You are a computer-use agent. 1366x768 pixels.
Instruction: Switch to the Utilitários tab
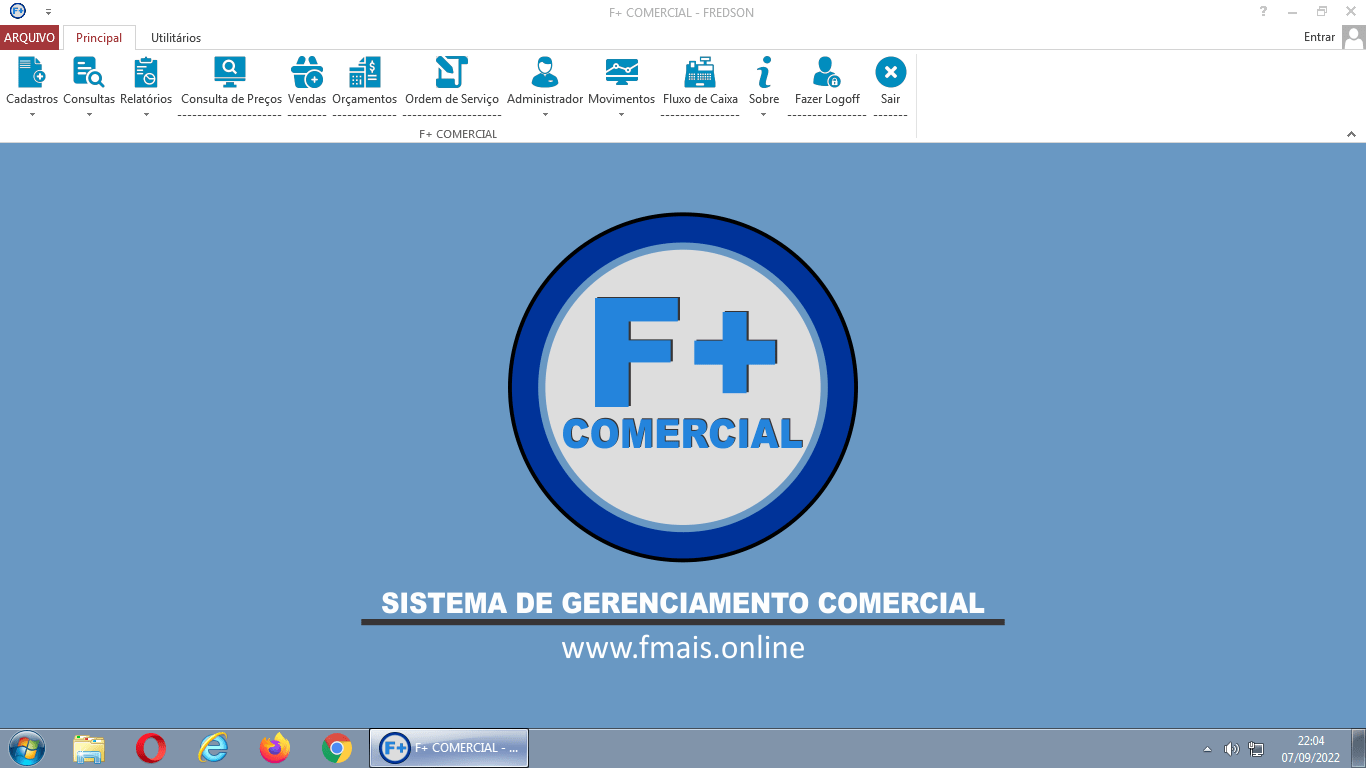point(176,38)
